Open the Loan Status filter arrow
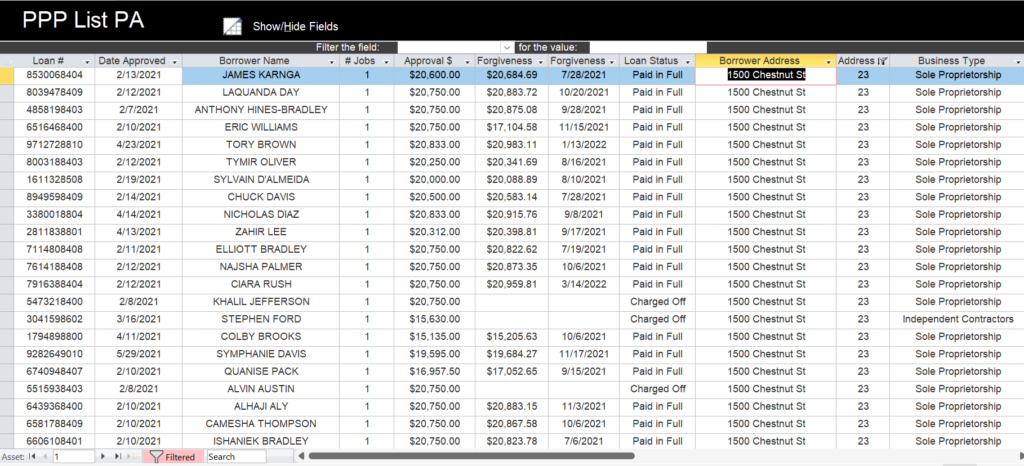The height and width of the screenshot is (466, 1024). point(687,61)
